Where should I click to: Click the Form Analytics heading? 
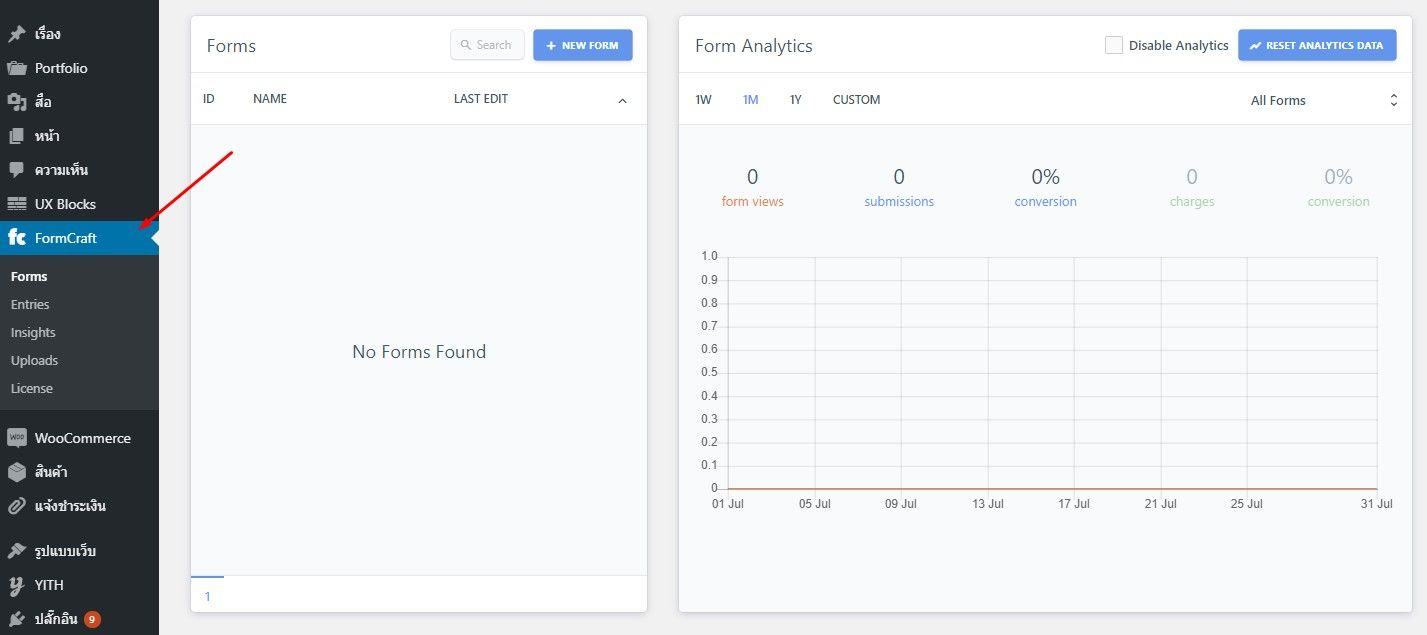click(x=754, y=46)
